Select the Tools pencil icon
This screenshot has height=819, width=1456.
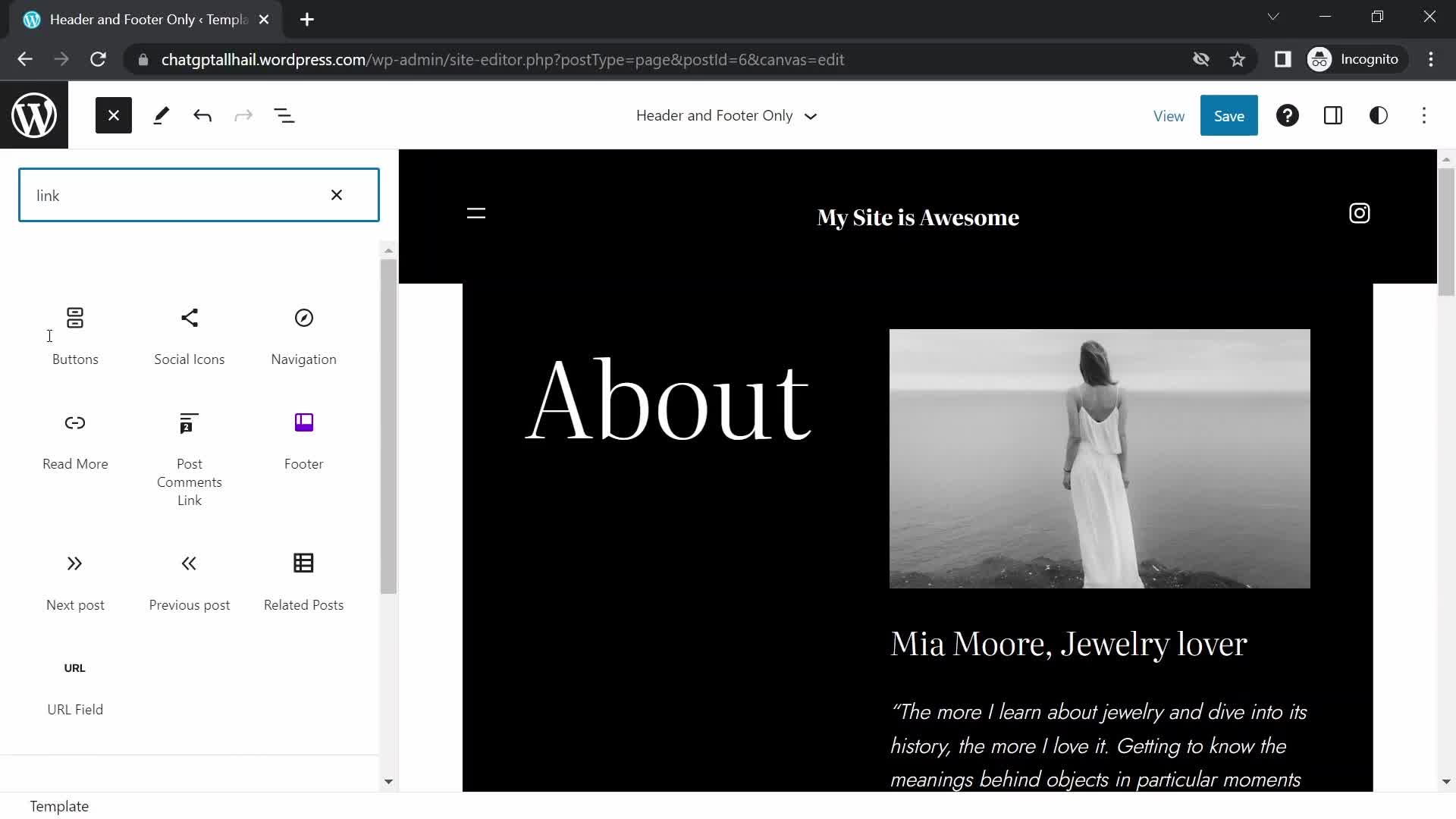click(x=161, y=115)
